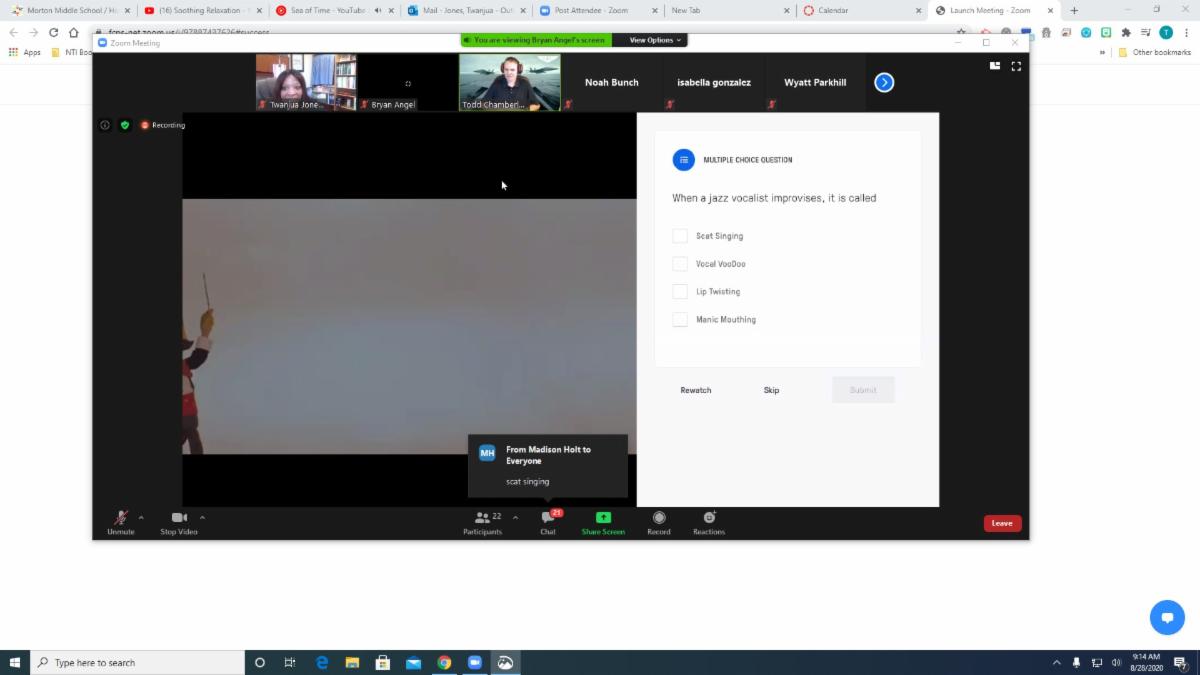Check the Manic Mouthing answer
Screen dimensions: 1200x675
(x=680, y=320)
